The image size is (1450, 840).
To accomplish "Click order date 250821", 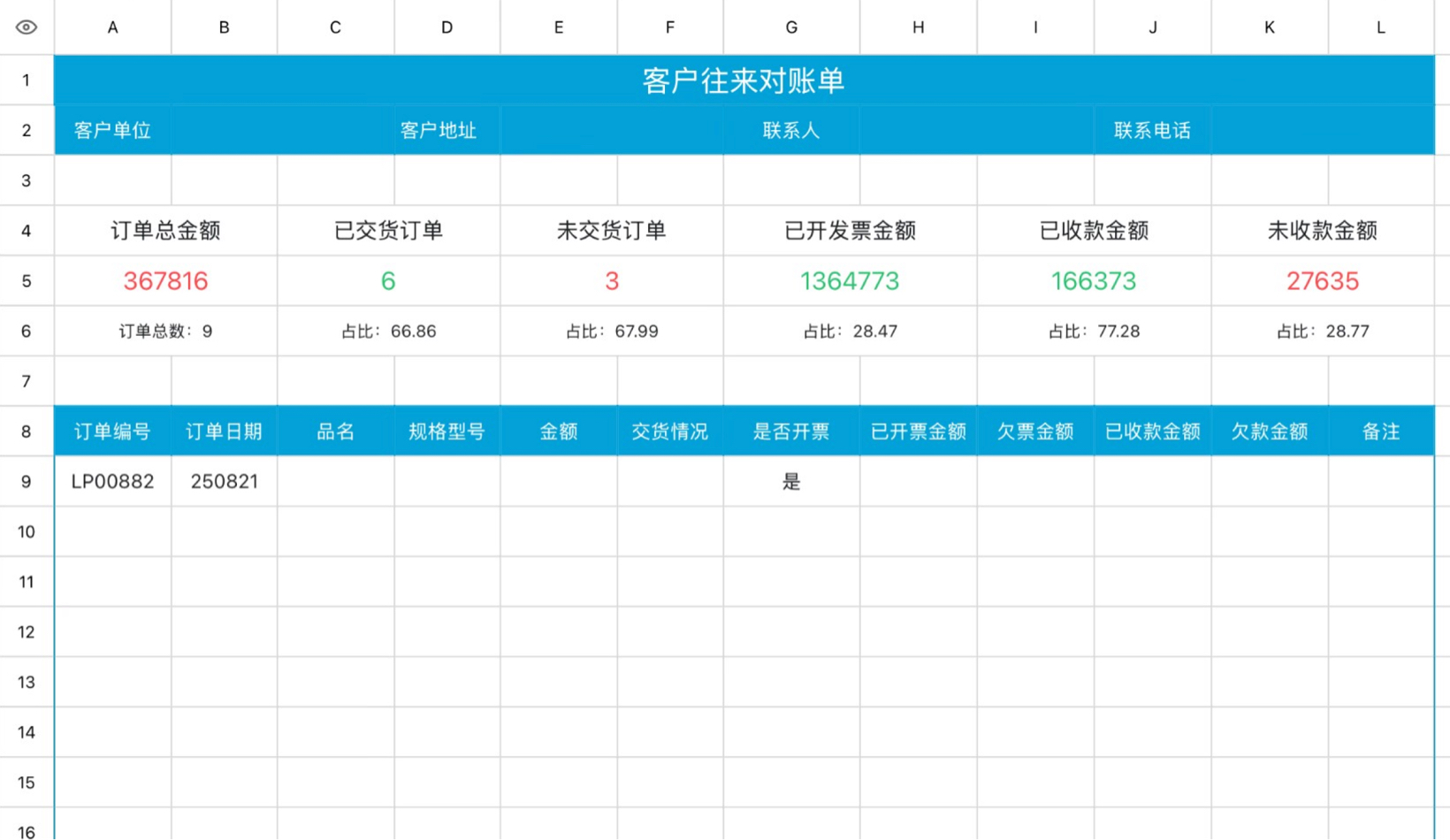I will pyautogui.click(x=225, y=482).
